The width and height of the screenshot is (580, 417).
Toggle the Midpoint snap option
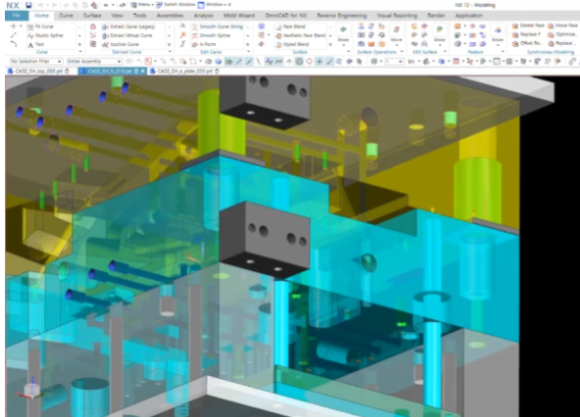tap(249, 61)
